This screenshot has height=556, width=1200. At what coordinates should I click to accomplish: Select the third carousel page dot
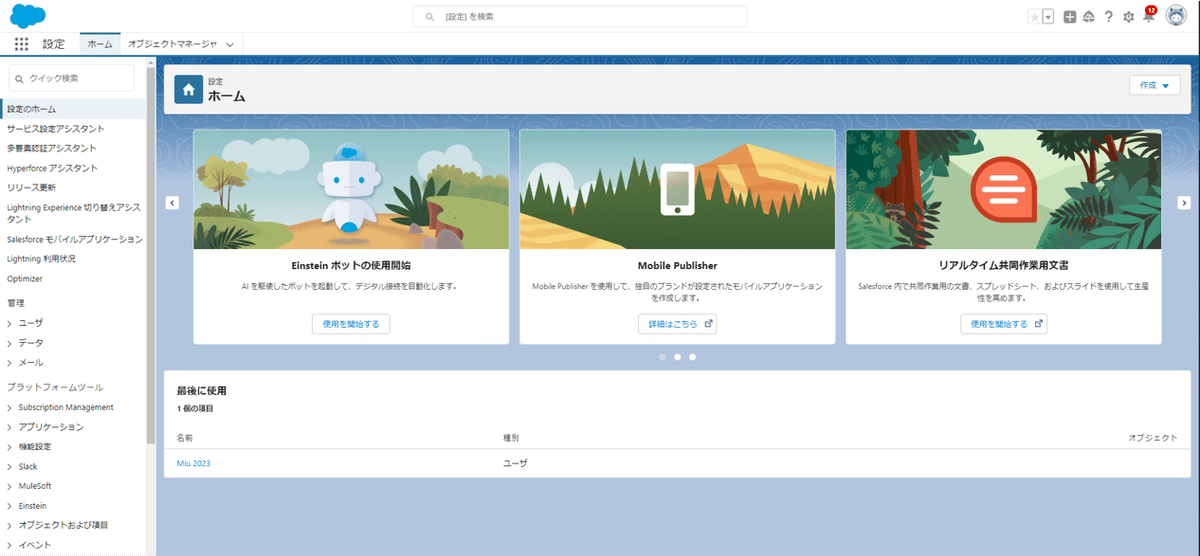(x=692, y=356)
